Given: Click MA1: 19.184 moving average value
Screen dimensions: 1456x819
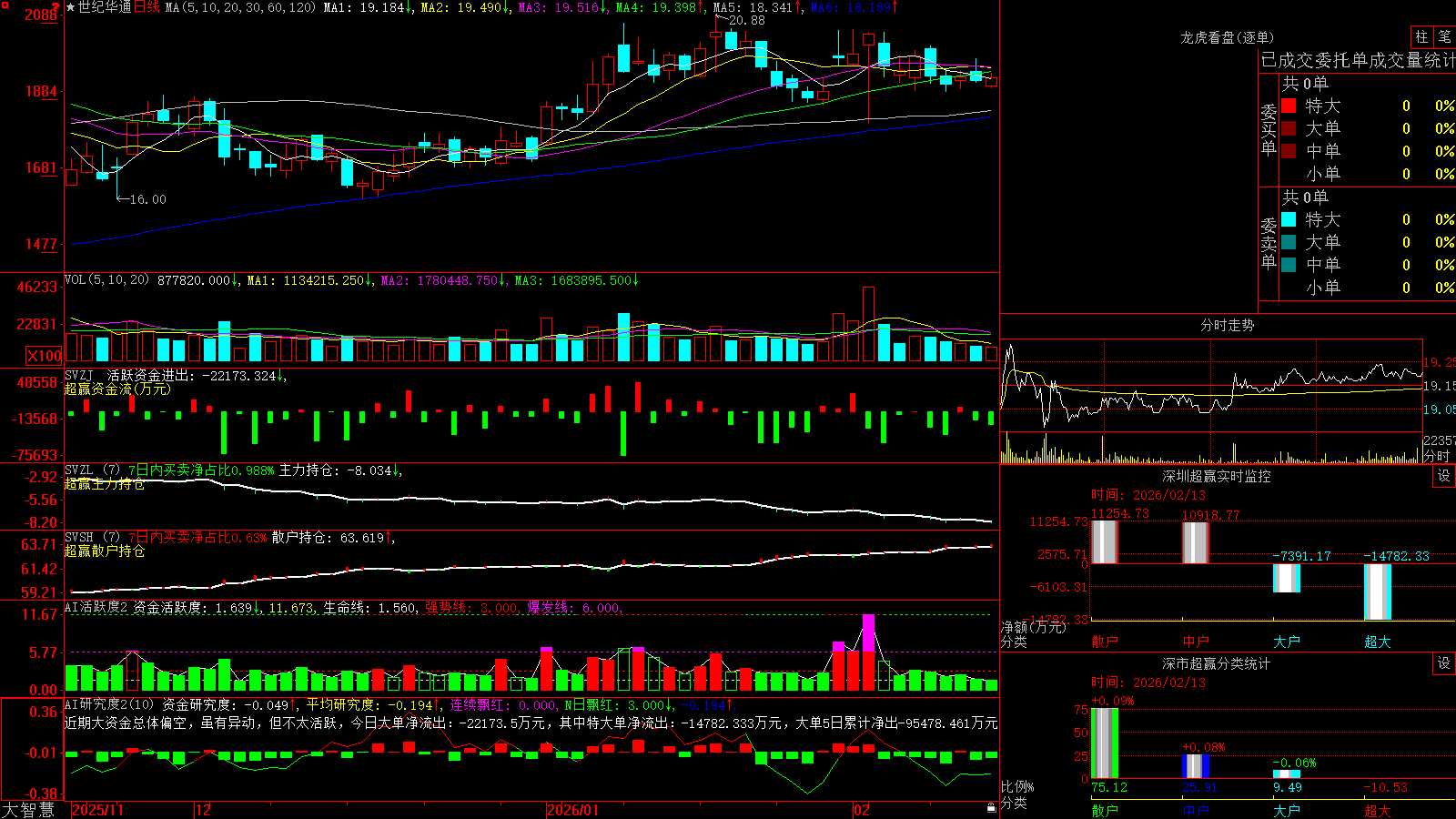Looking at the screenshot, I should coord(369,7).
